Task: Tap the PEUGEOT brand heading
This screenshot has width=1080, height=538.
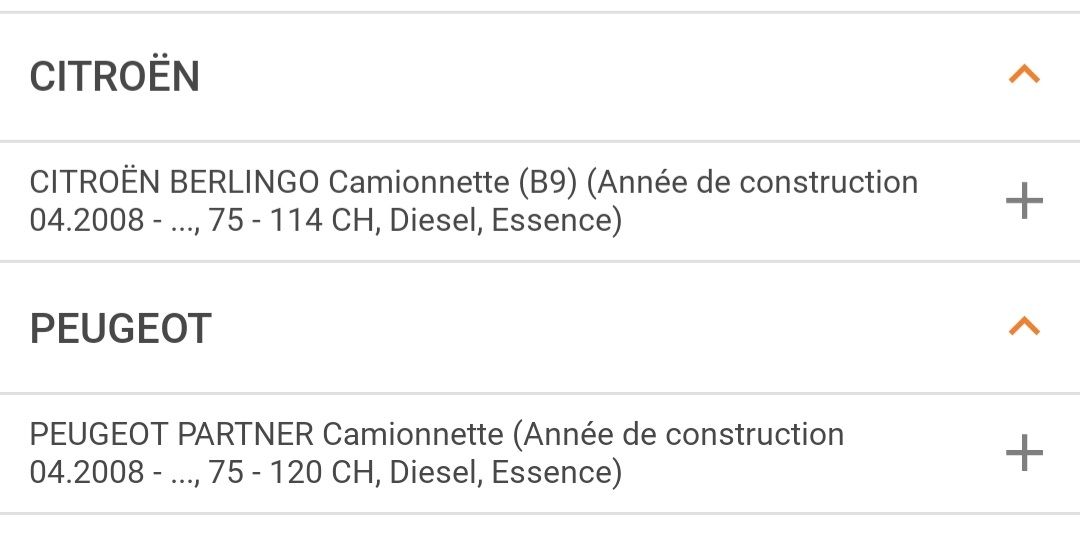Action: point(121,329)
